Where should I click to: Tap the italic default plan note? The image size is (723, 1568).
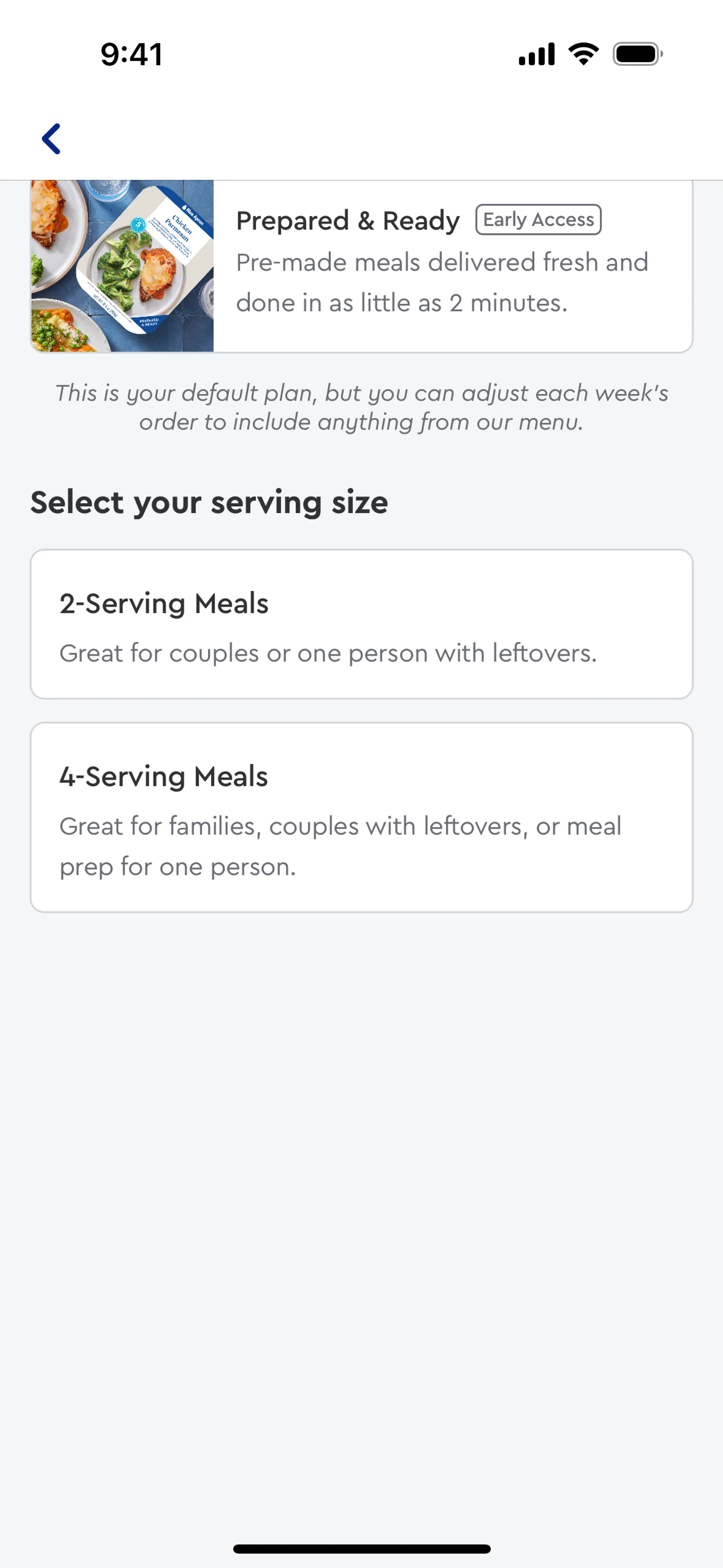click(361, 407)
